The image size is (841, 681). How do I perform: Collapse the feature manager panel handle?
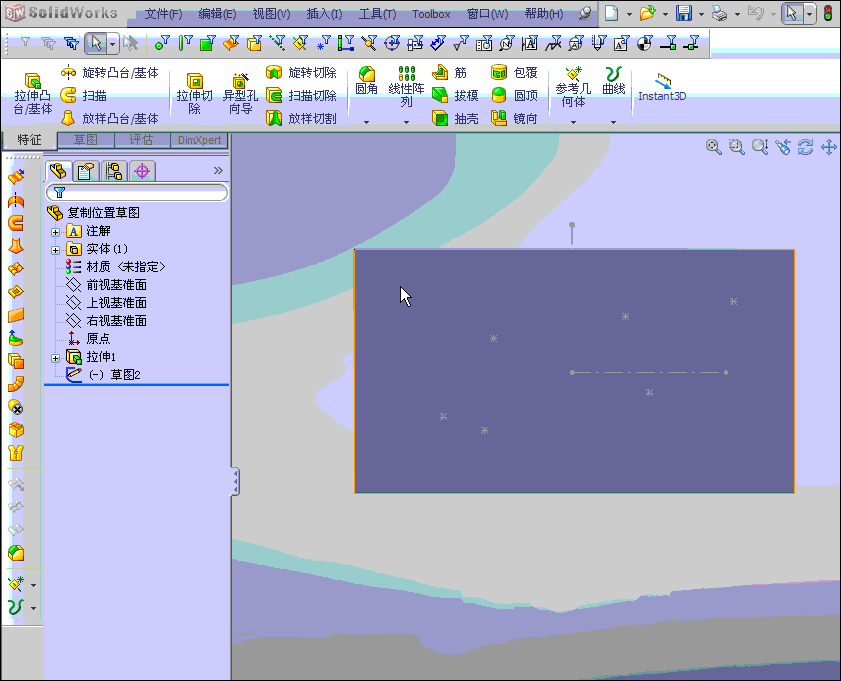click(x=235, y=481)
